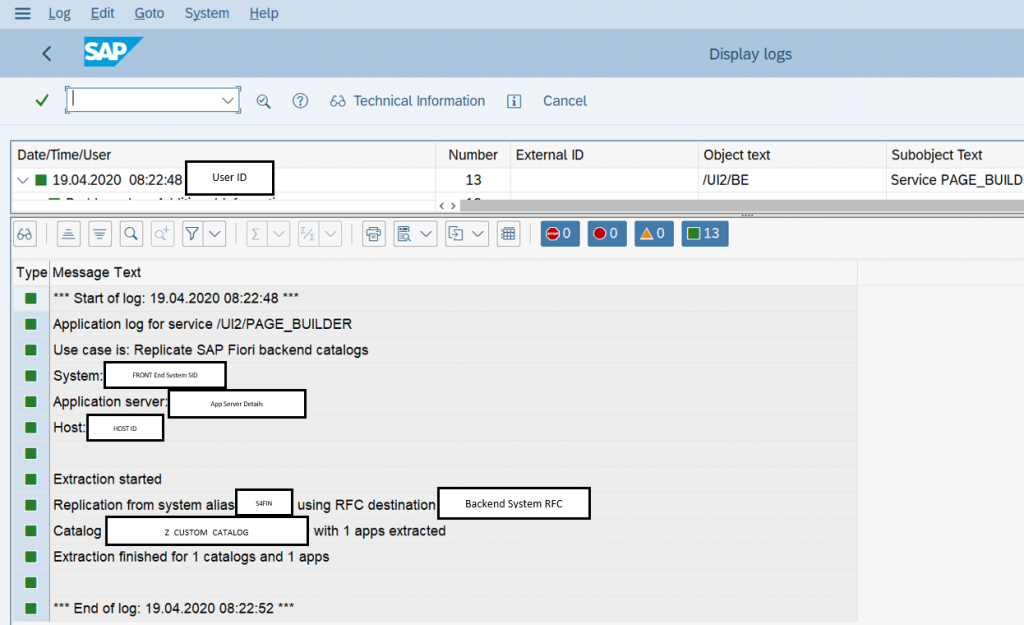This screenshot has height=625, width=1024.
Task: Click the left arrow of the log list scrollbar
Action: [442, 206]
